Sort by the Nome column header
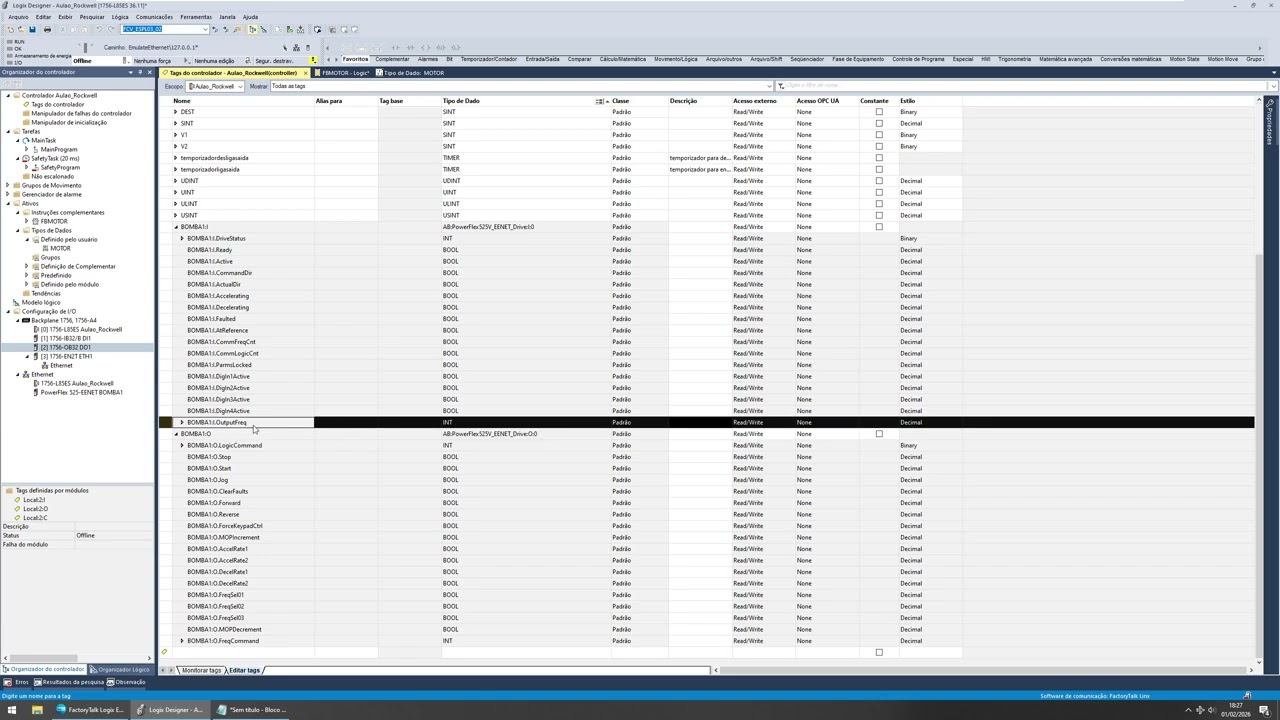 [243, 101]
